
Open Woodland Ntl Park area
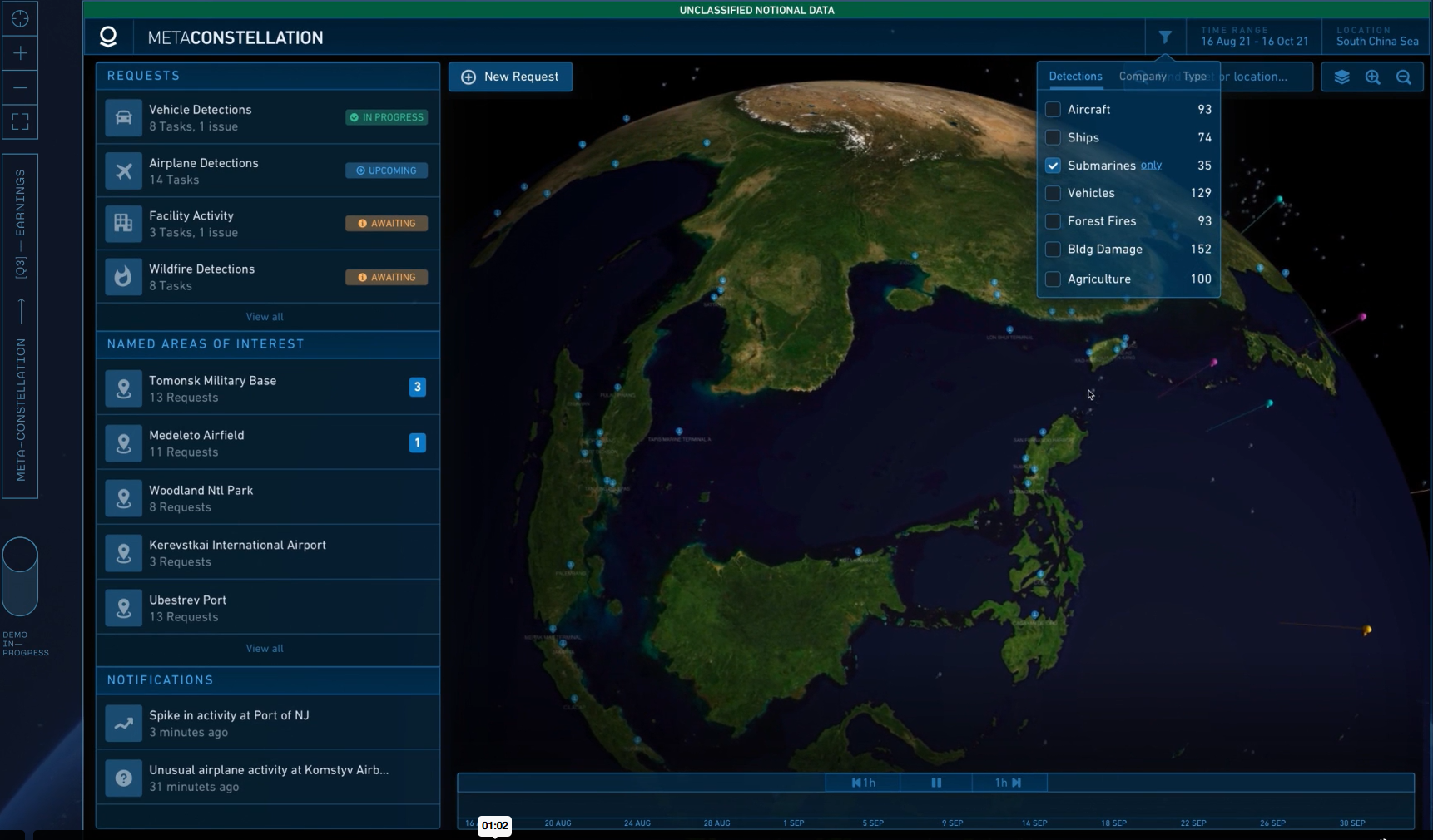[268, 498]
